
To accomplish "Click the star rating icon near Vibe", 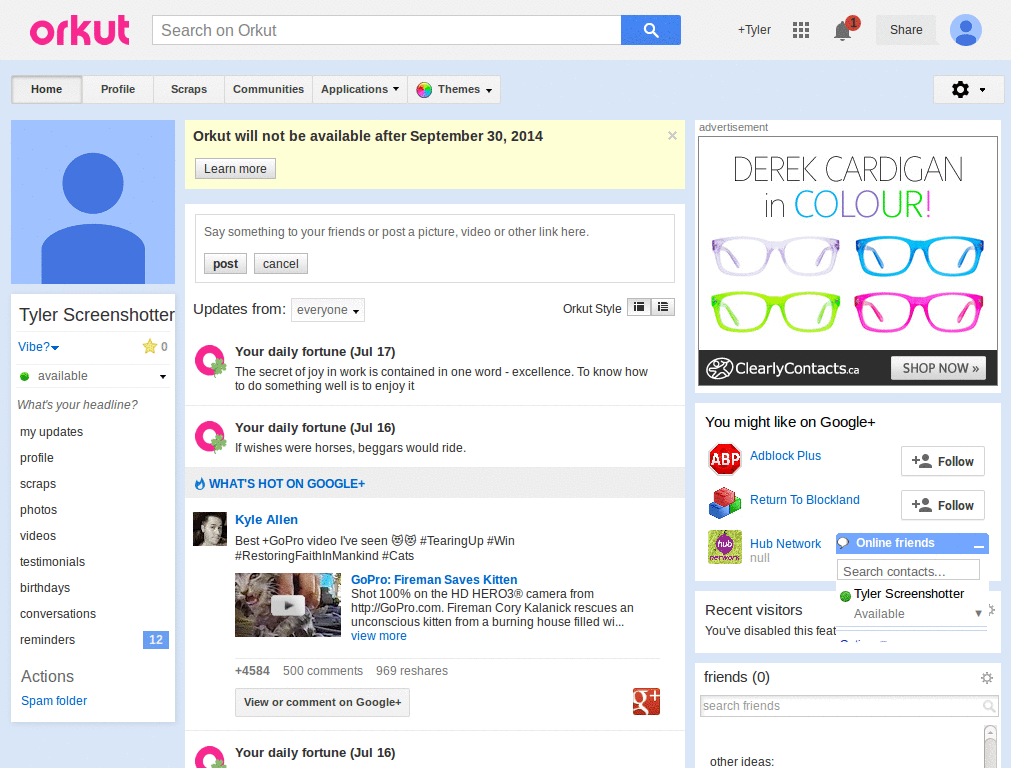I will [150, 347].
